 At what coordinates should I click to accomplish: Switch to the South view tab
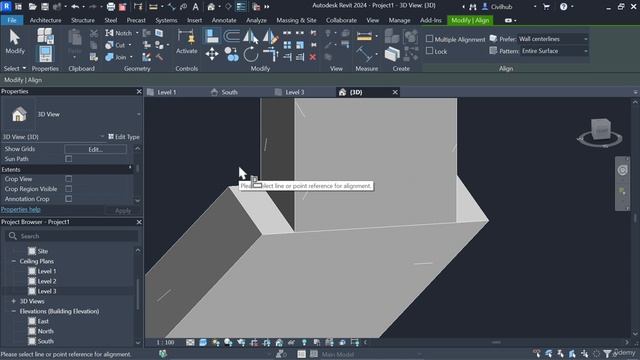coord(229,92)
